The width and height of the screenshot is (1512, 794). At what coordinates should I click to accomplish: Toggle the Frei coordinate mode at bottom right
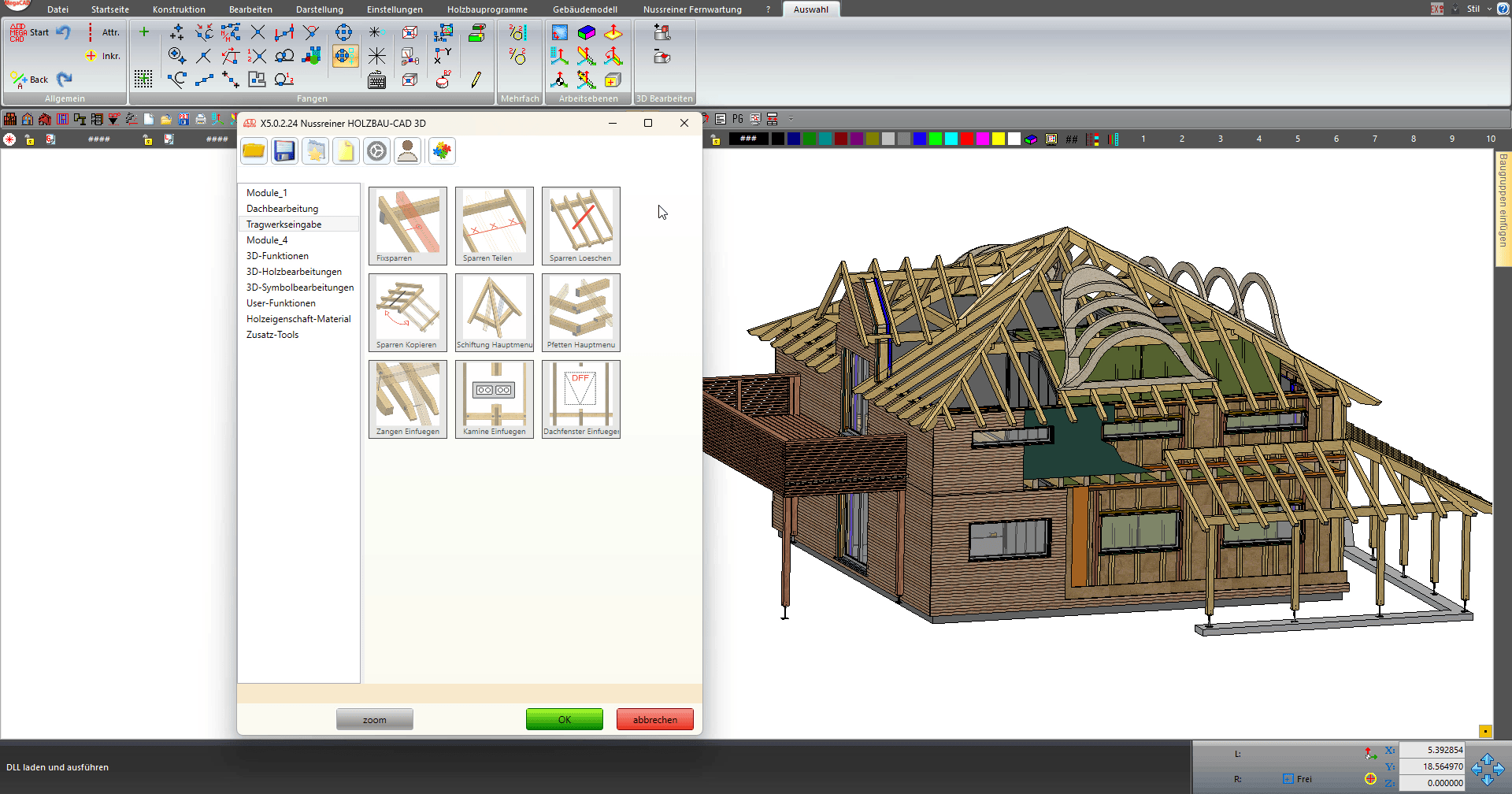[x=1296, y=778]
